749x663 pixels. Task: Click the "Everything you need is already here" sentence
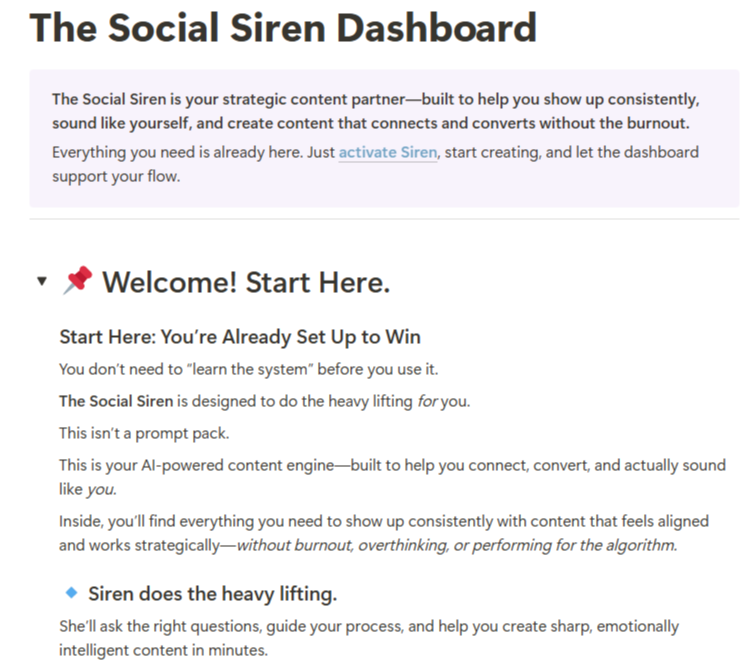tap(190, 153)
